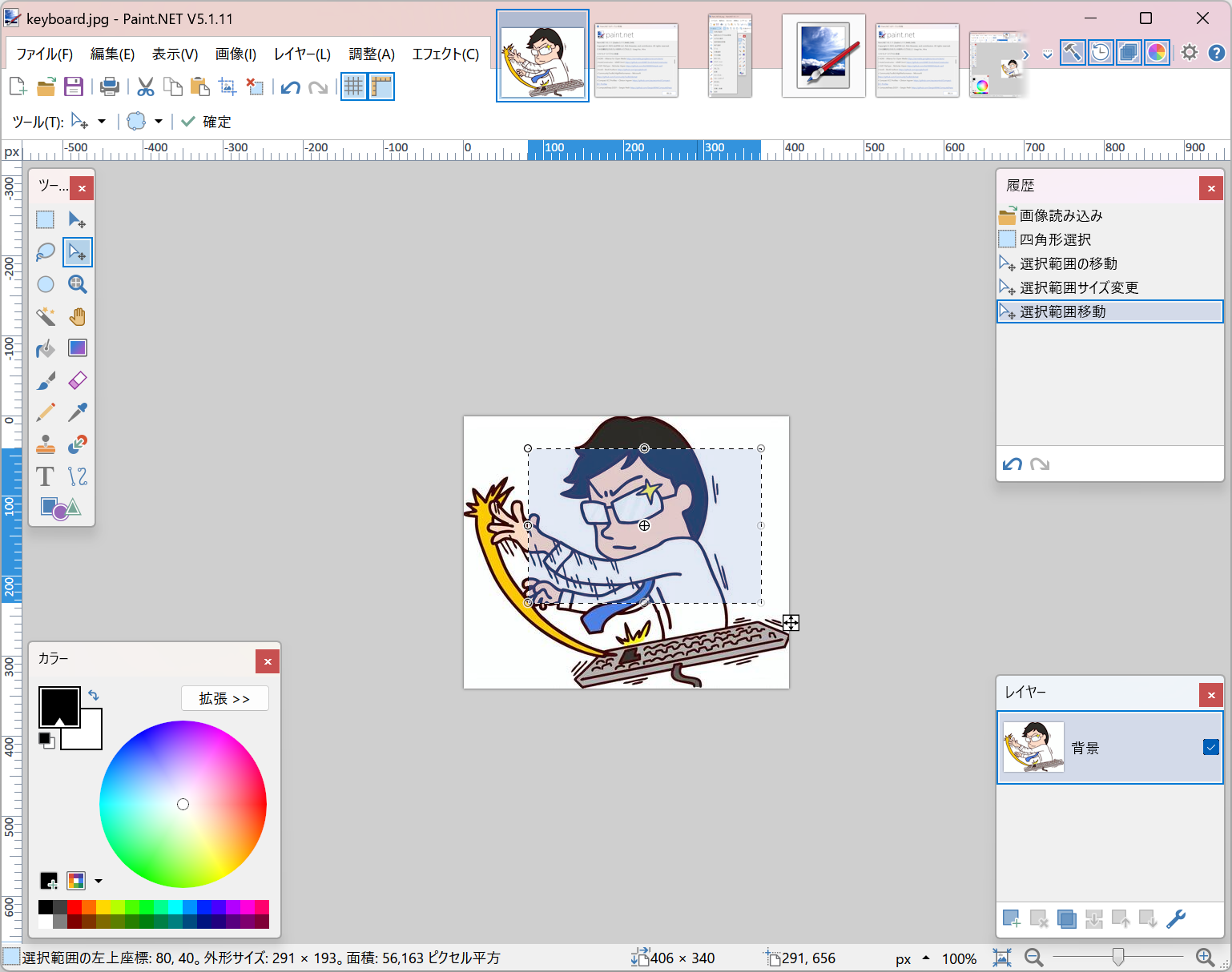
Task: Choose the Gradient tool
Action: [x=78, y=348]
